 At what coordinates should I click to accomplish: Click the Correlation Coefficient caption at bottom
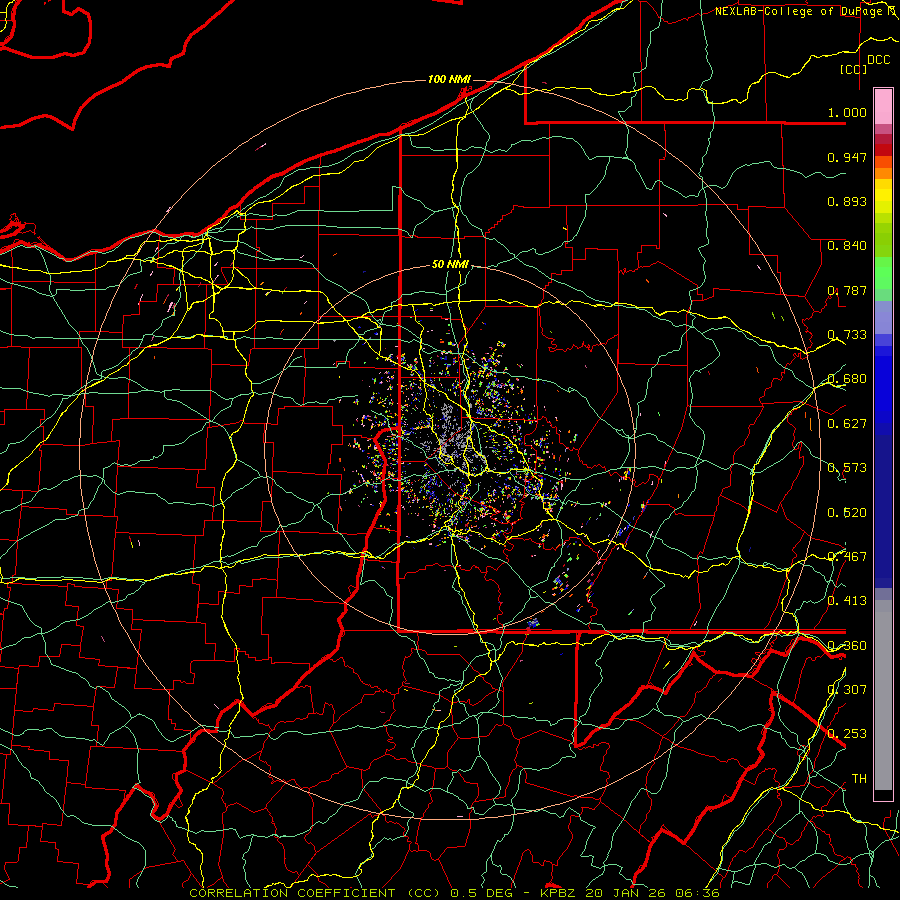pos(454,893)
